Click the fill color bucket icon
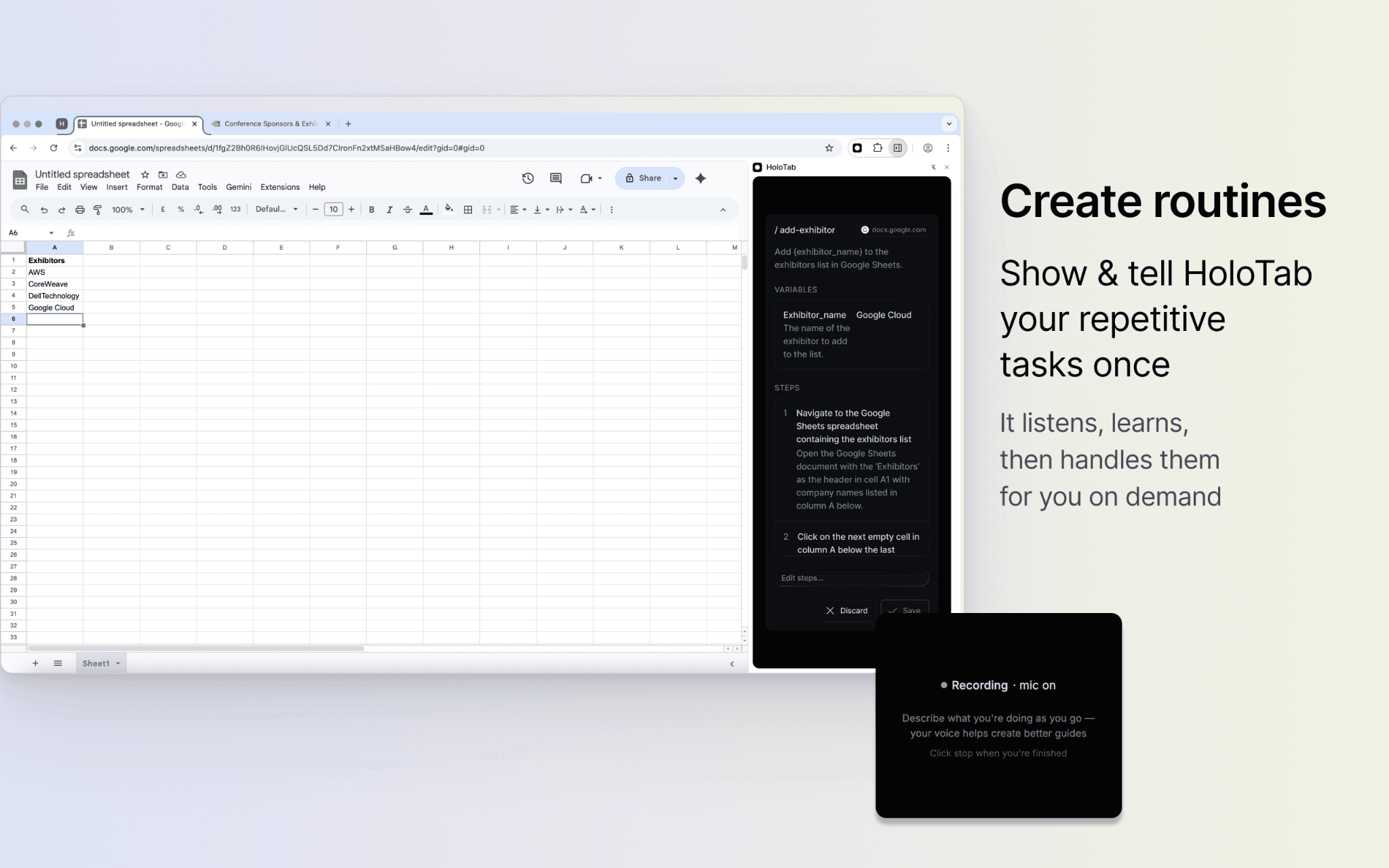This screenshot has height=868, width=1389. pyautogui.click(x=448, y=210)
